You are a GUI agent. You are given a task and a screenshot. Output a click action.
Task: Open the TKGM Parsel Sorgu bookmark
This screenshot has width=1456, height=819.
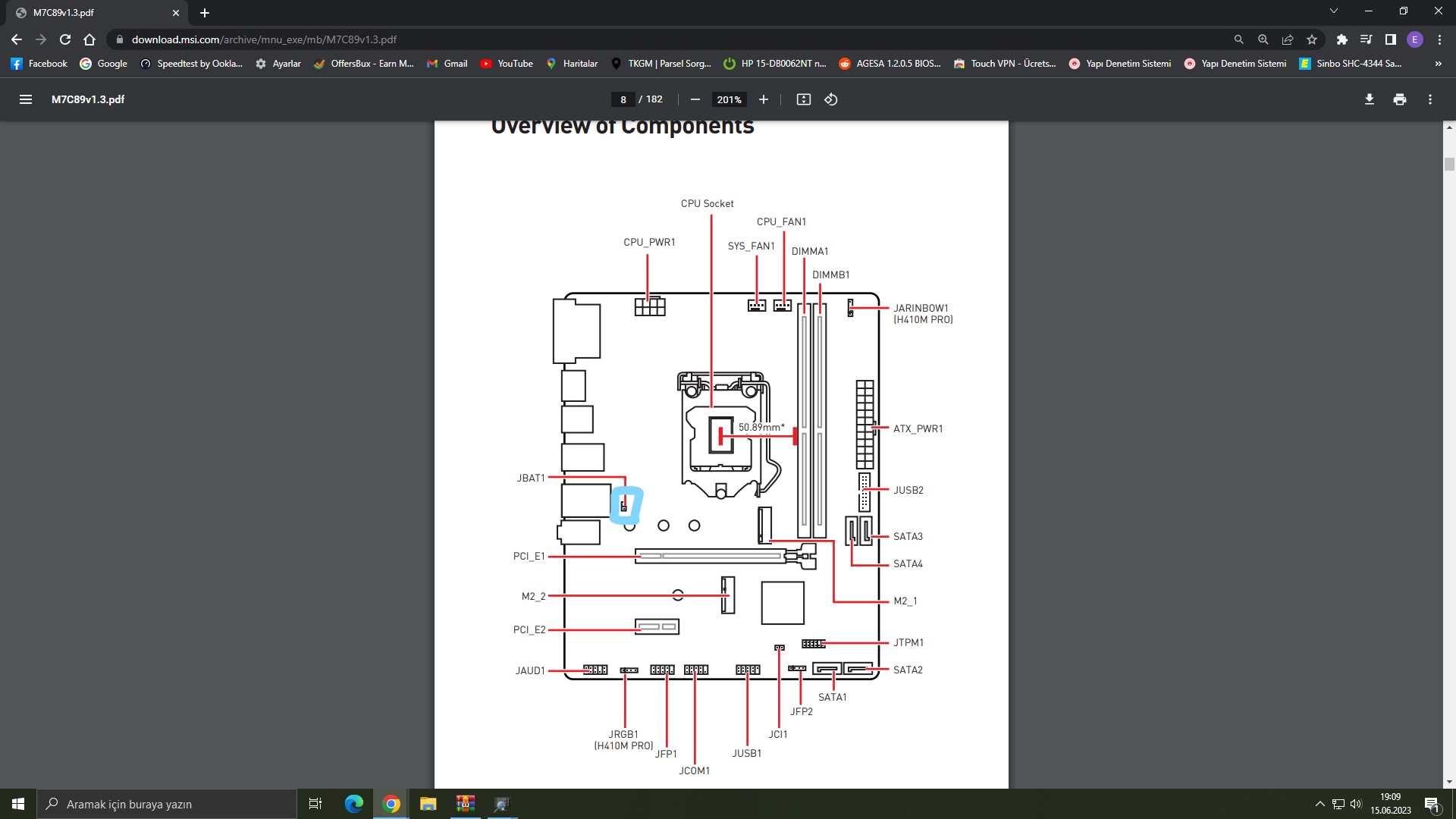click(661, 64)
